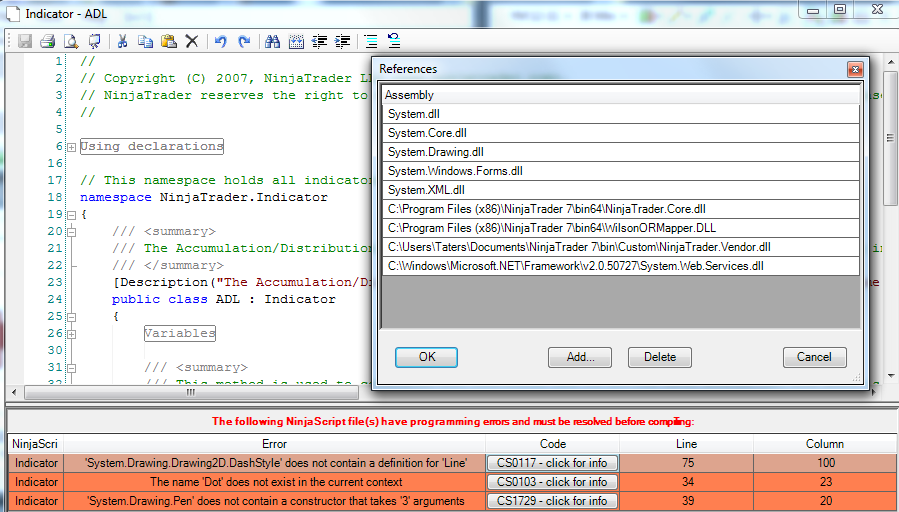Click the 'public class ADL' code line

pyautogui.click(x=224, y=299)
